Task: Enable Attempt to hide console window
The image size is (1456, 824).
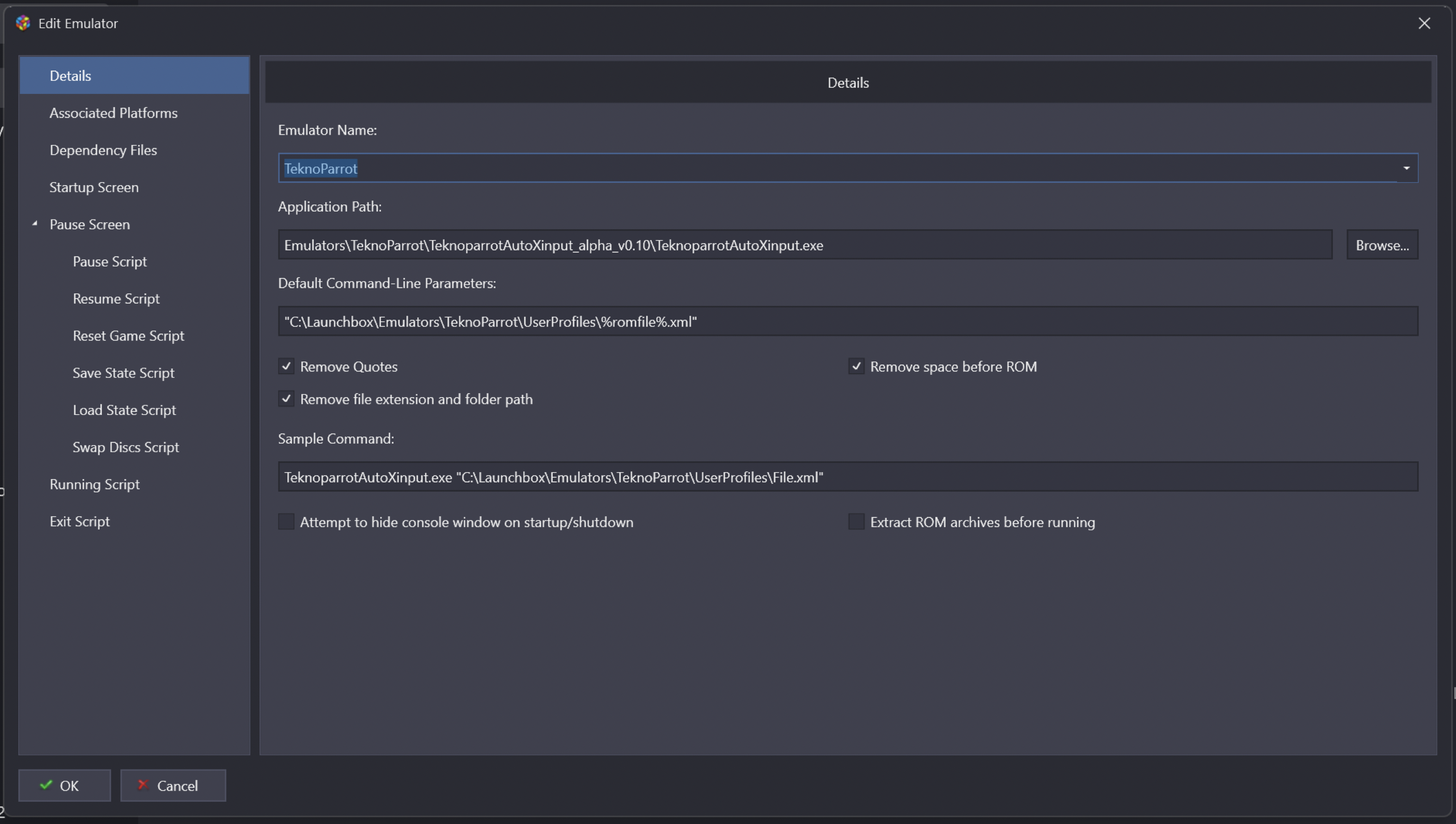Action: [286, 521]
